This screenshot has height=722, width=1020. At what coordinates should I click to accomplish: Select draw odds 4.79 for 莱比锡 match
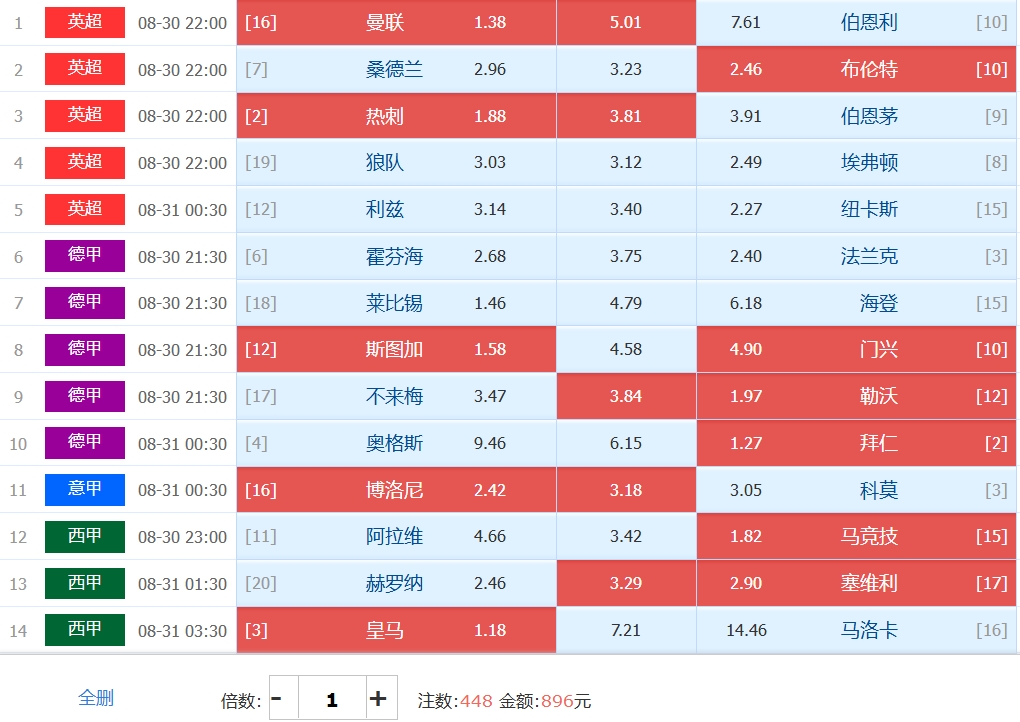[626, 302]
